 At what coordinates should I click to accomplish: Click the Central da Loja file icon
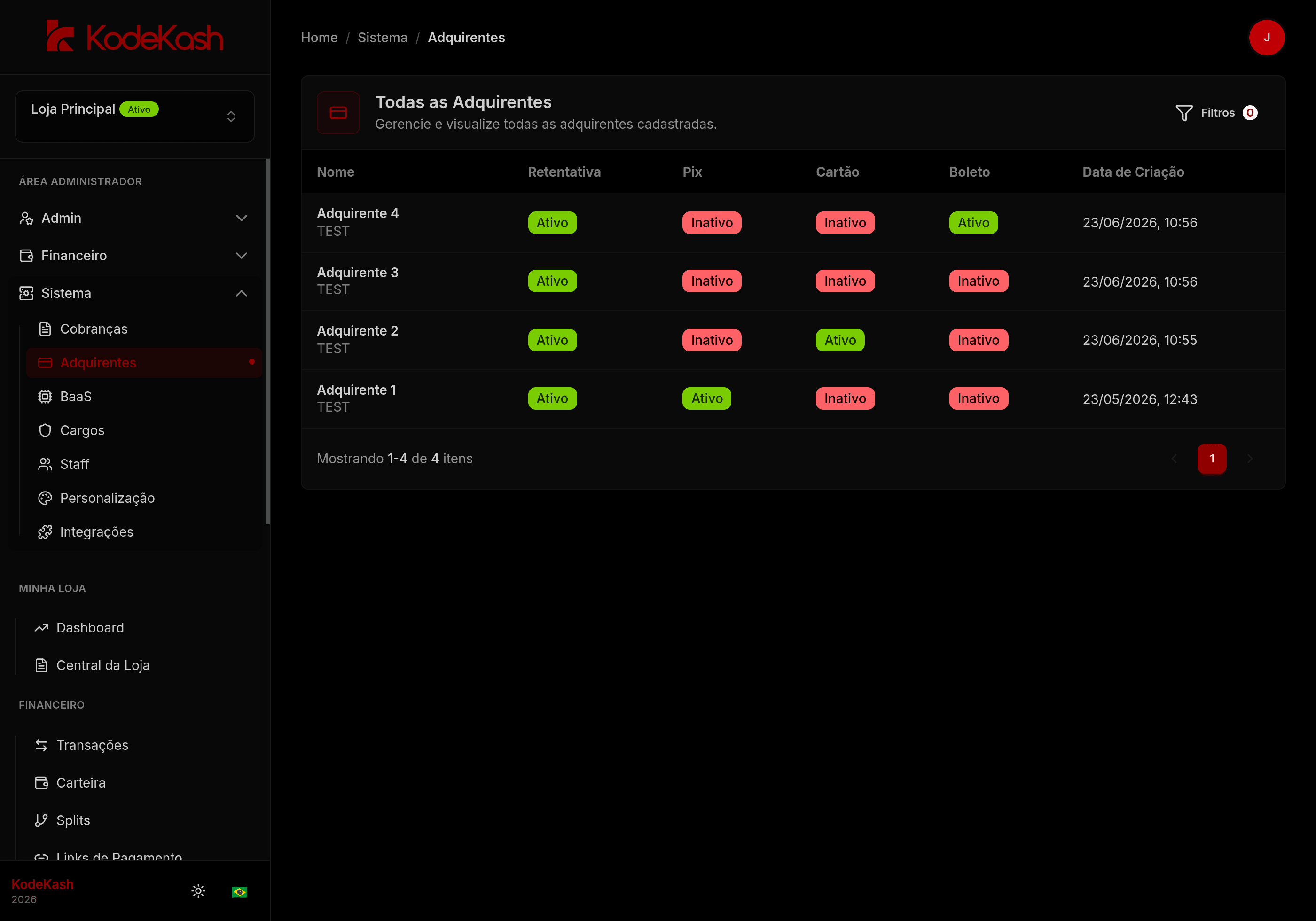tap(41, 665)
